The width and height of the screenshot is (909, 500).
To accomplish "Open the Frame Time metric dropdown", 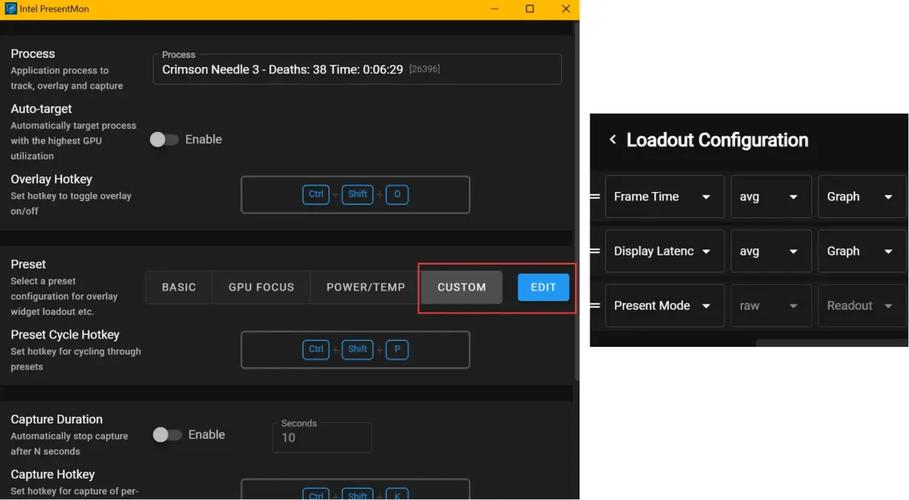I will point(664,197).
